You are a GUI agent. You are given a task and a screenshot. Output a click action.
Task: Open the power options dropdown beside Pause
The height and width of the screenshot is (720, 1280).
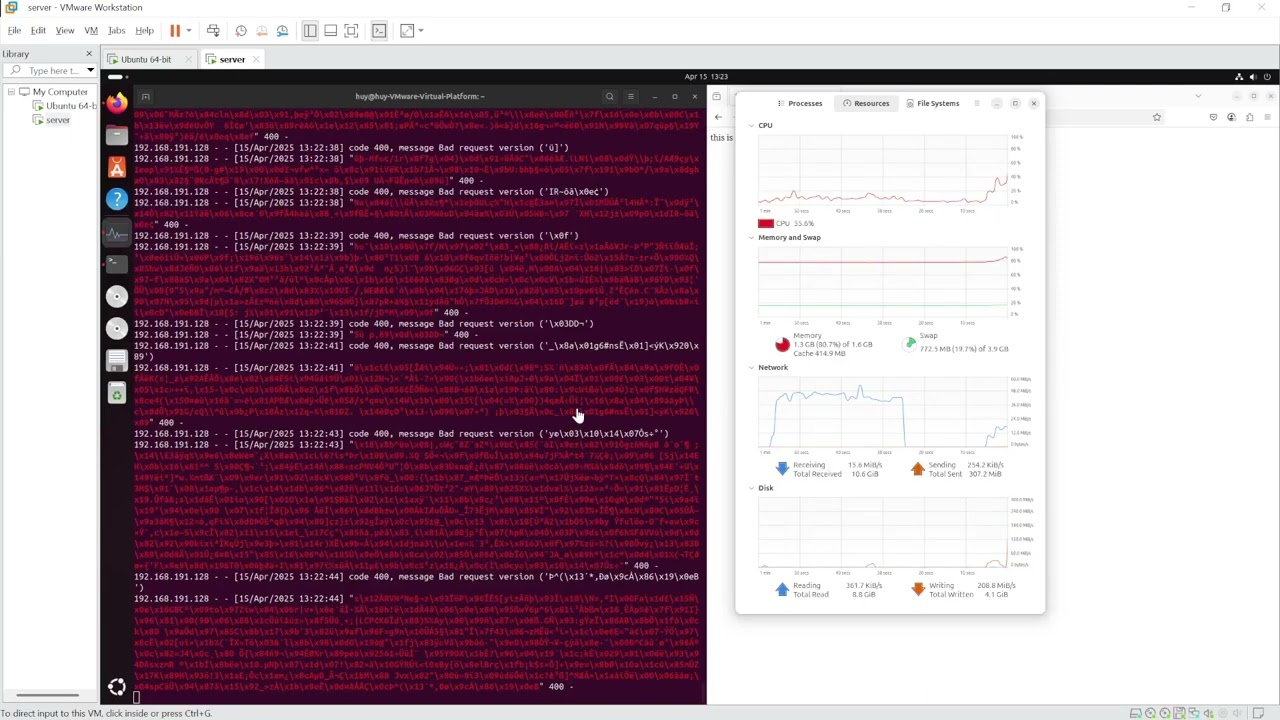tap(188, 31)
